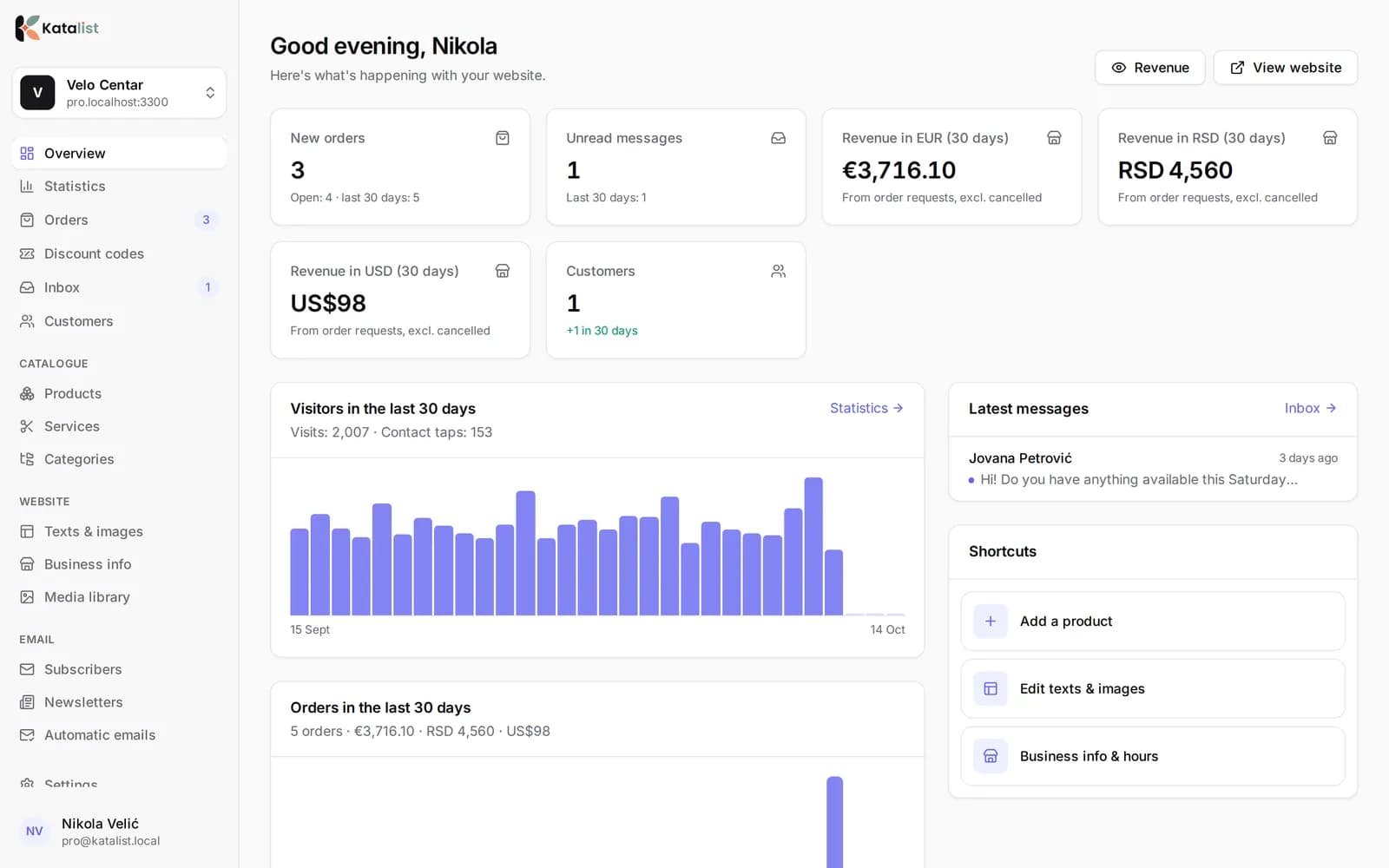Click the Orders count badge 3
Viewport: 1389px width, 868px height.
206,220
